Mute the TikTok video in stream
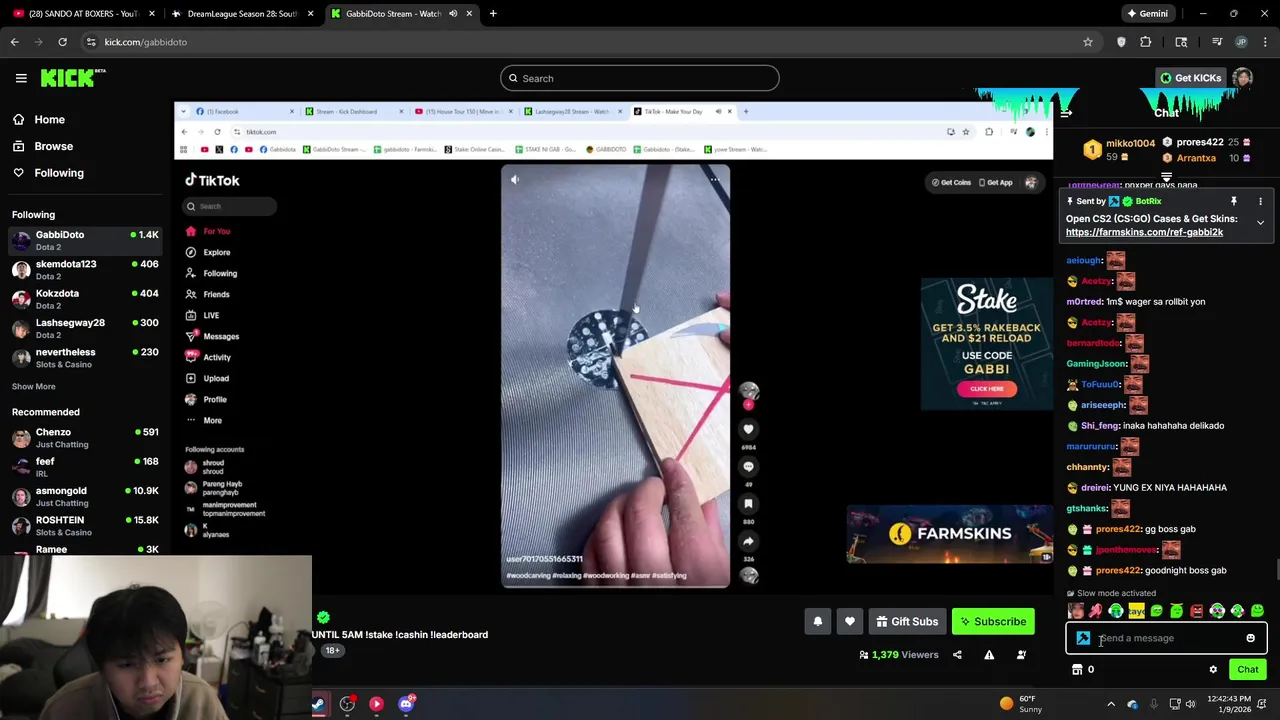Screen dimensions: 1280x720 click(515, 180)
